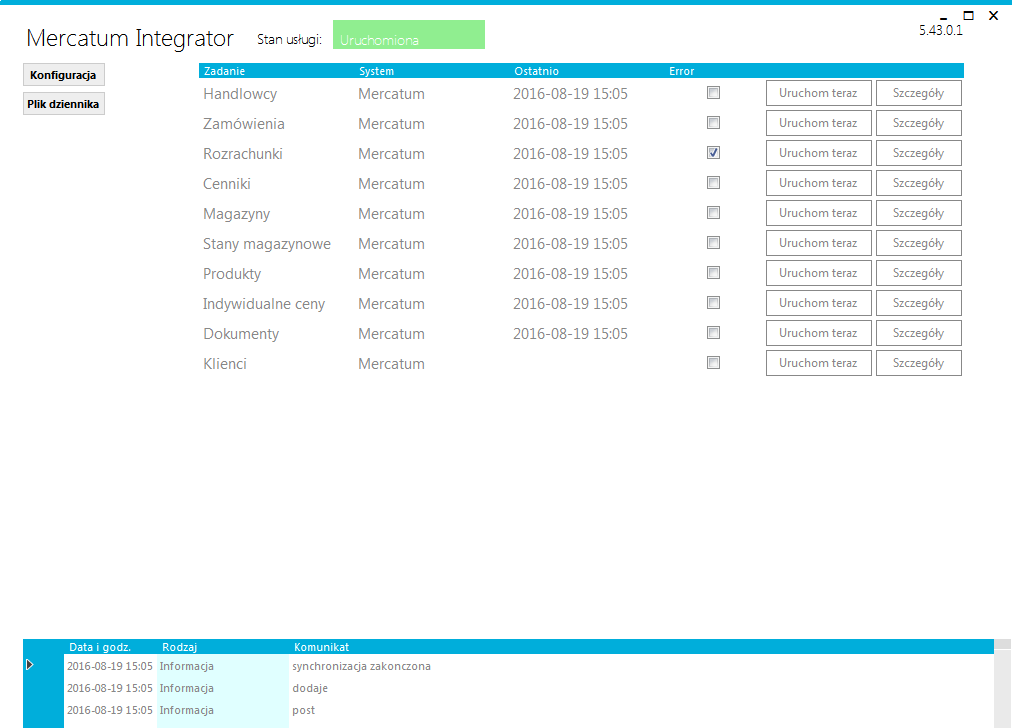Select the 'synchronizacja zakonczona' log row
Viewport: 1012px width, 728px height.
(x=361, y=666)
